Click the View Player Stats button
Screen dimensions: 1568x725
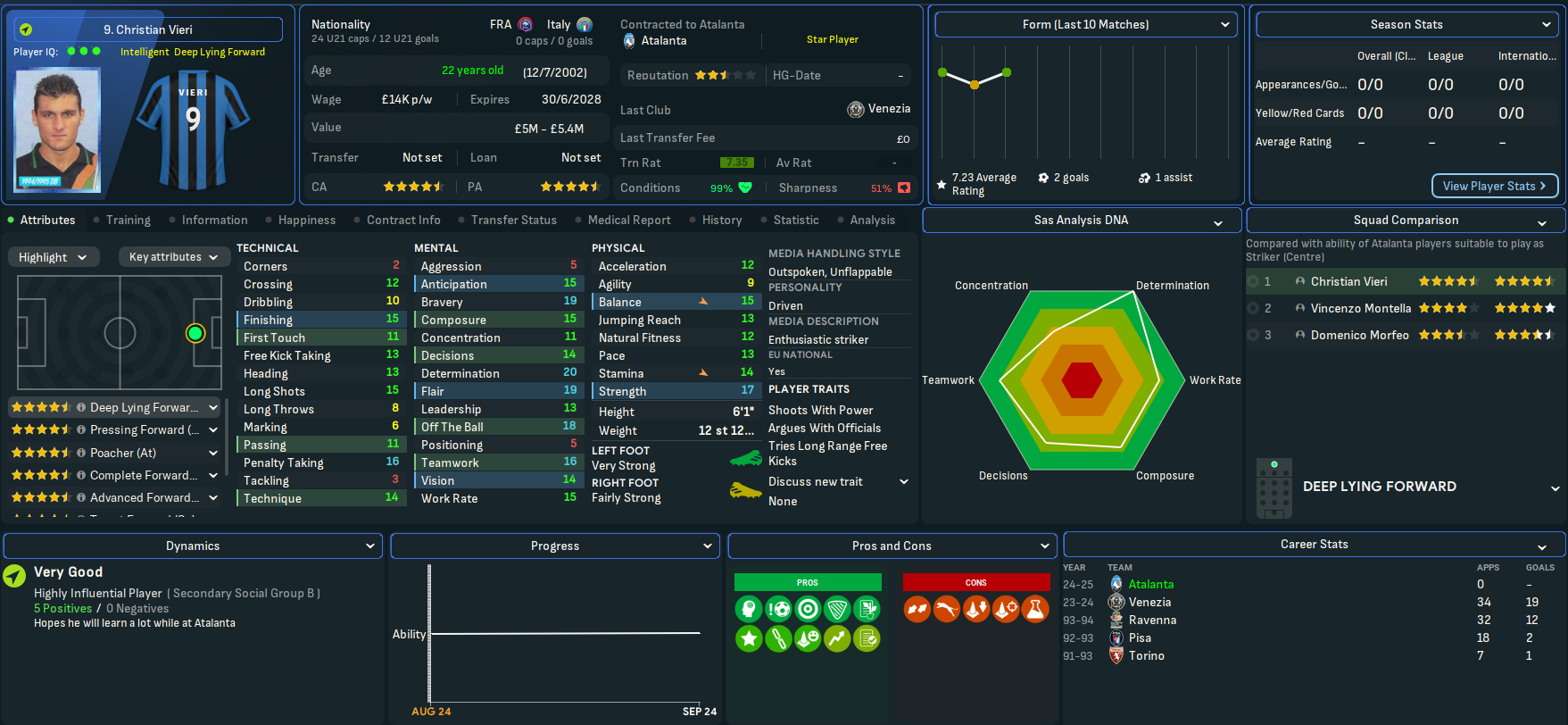click(1495, 186)
